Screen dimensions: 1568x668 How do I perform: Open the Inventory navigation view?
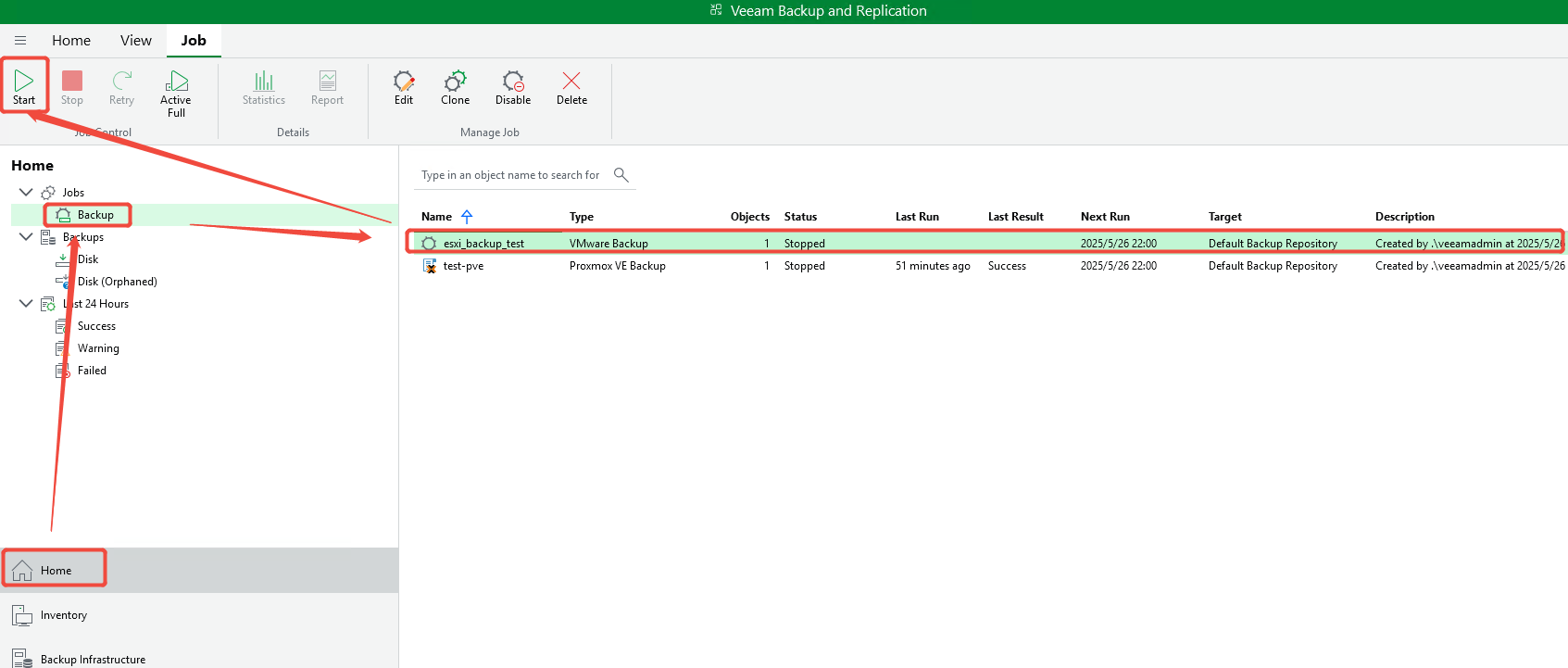tap(199, 614)
